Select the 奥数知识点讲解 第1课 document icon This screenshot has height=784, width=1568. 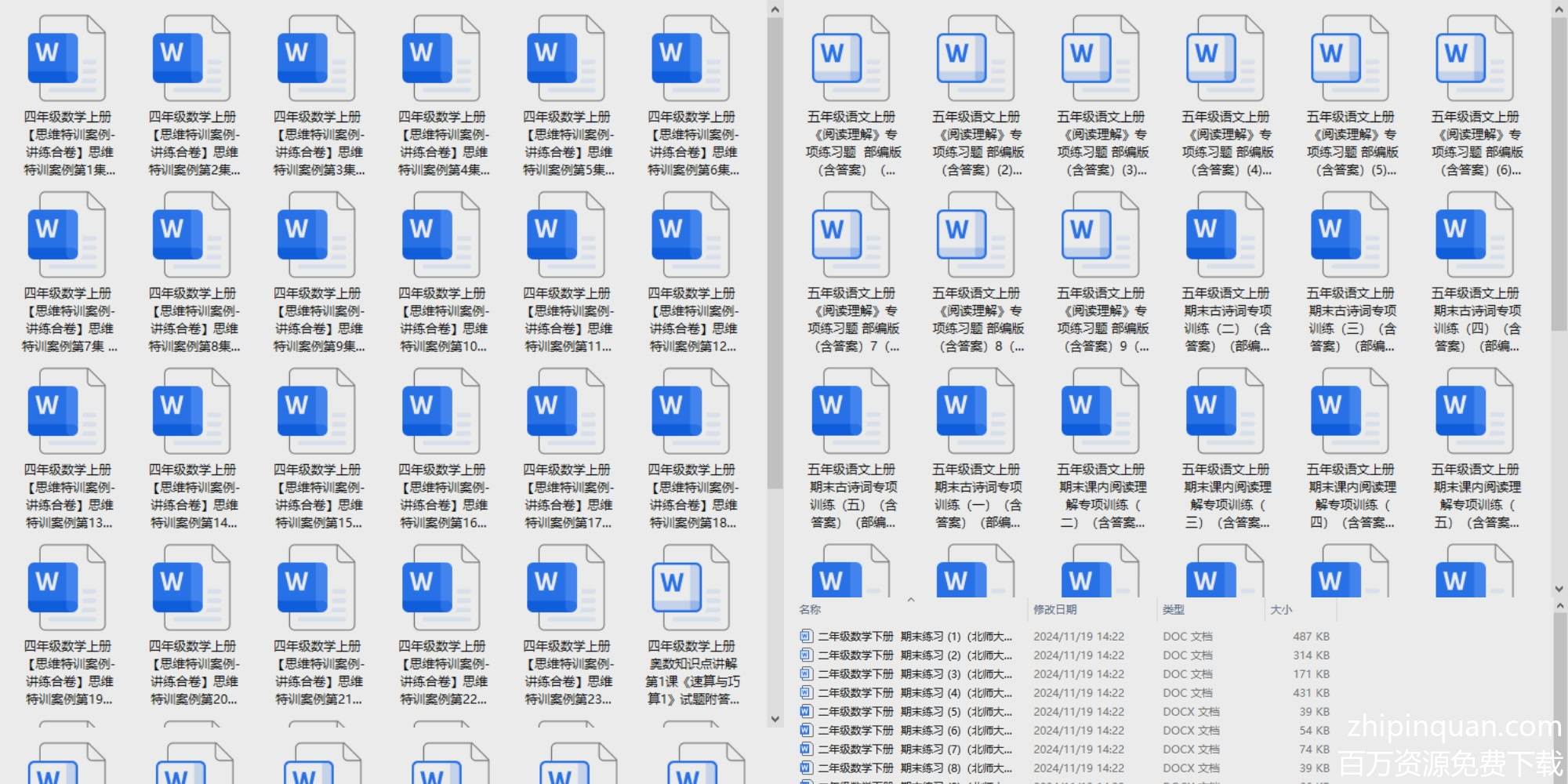pyautogui.click(x=690, y=588)
